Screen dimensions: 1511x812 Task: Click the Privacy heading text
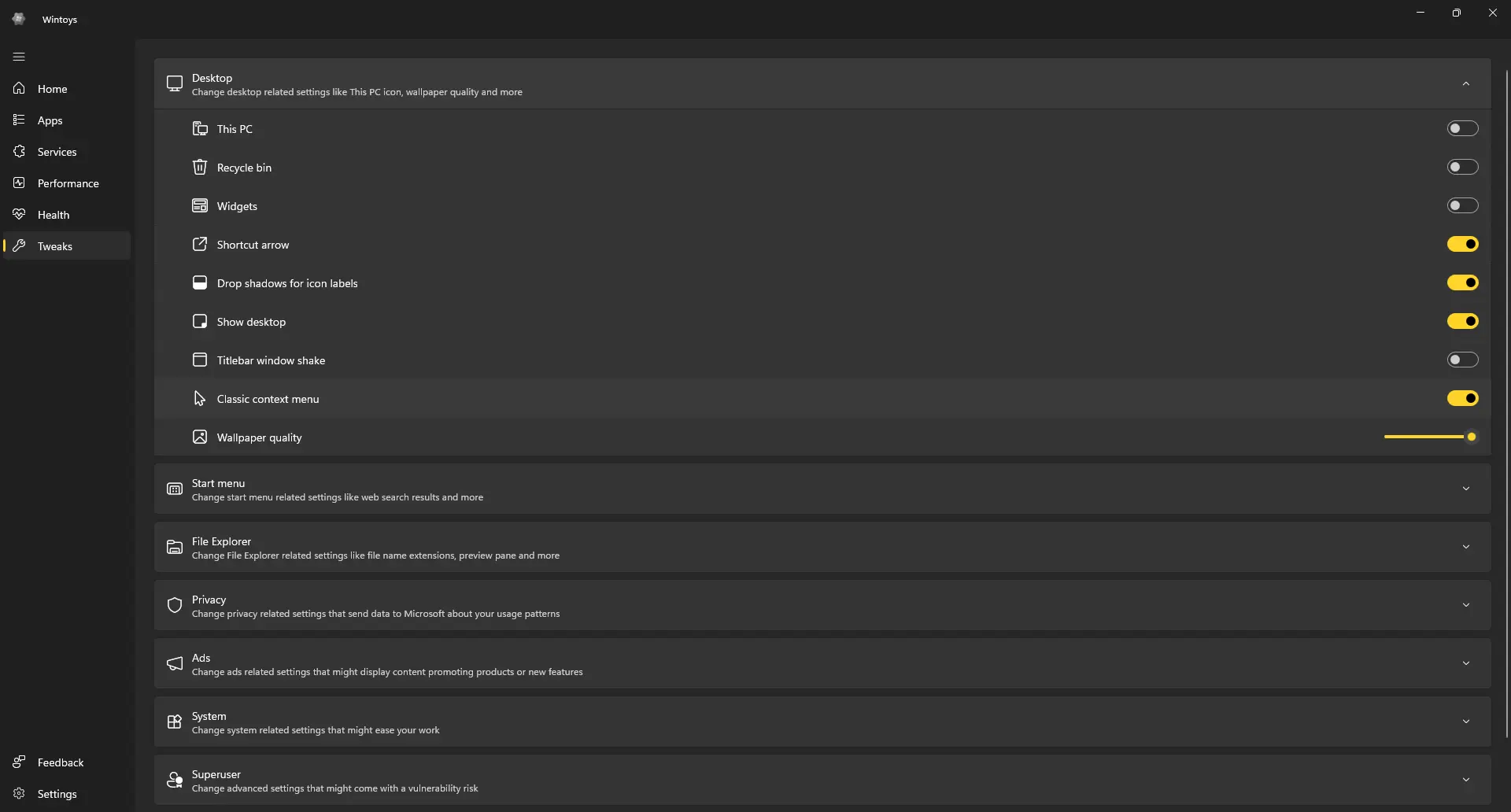point(209,600)
